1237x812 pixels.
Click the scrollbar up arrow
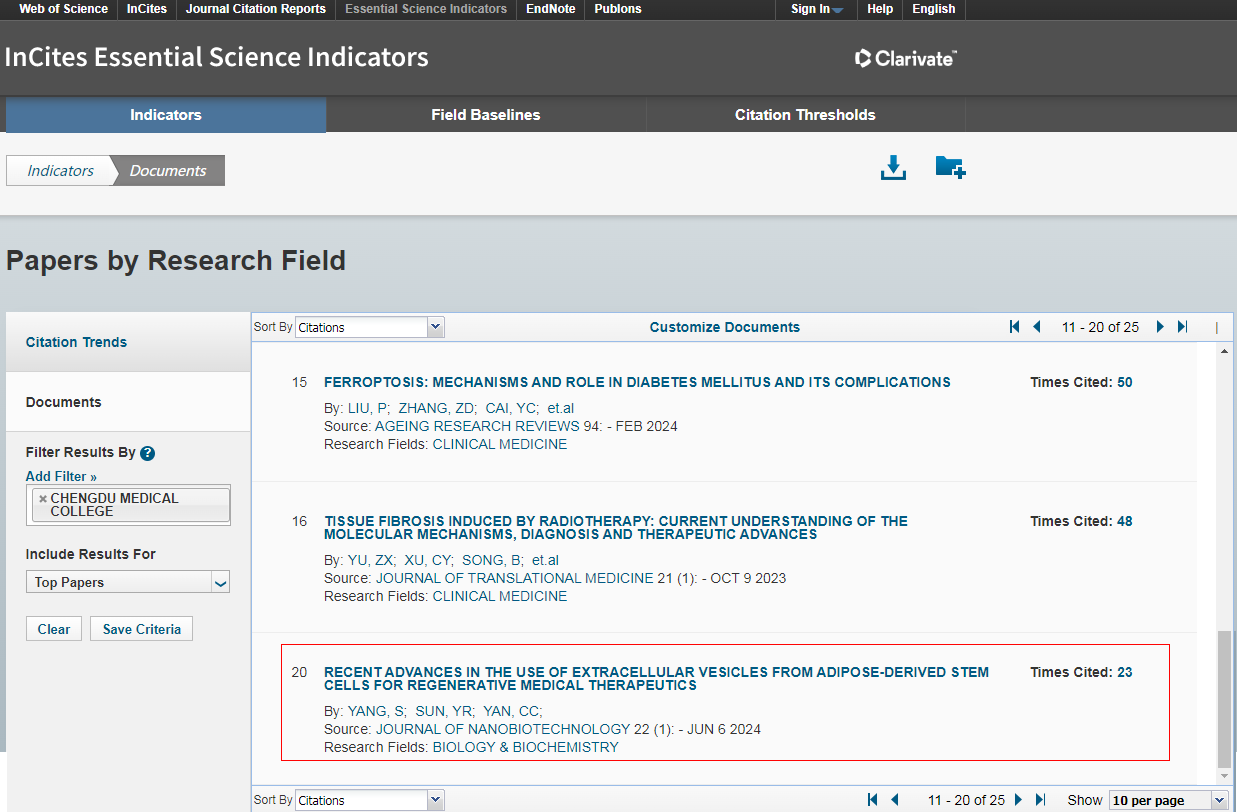(x=1225, y=351)
